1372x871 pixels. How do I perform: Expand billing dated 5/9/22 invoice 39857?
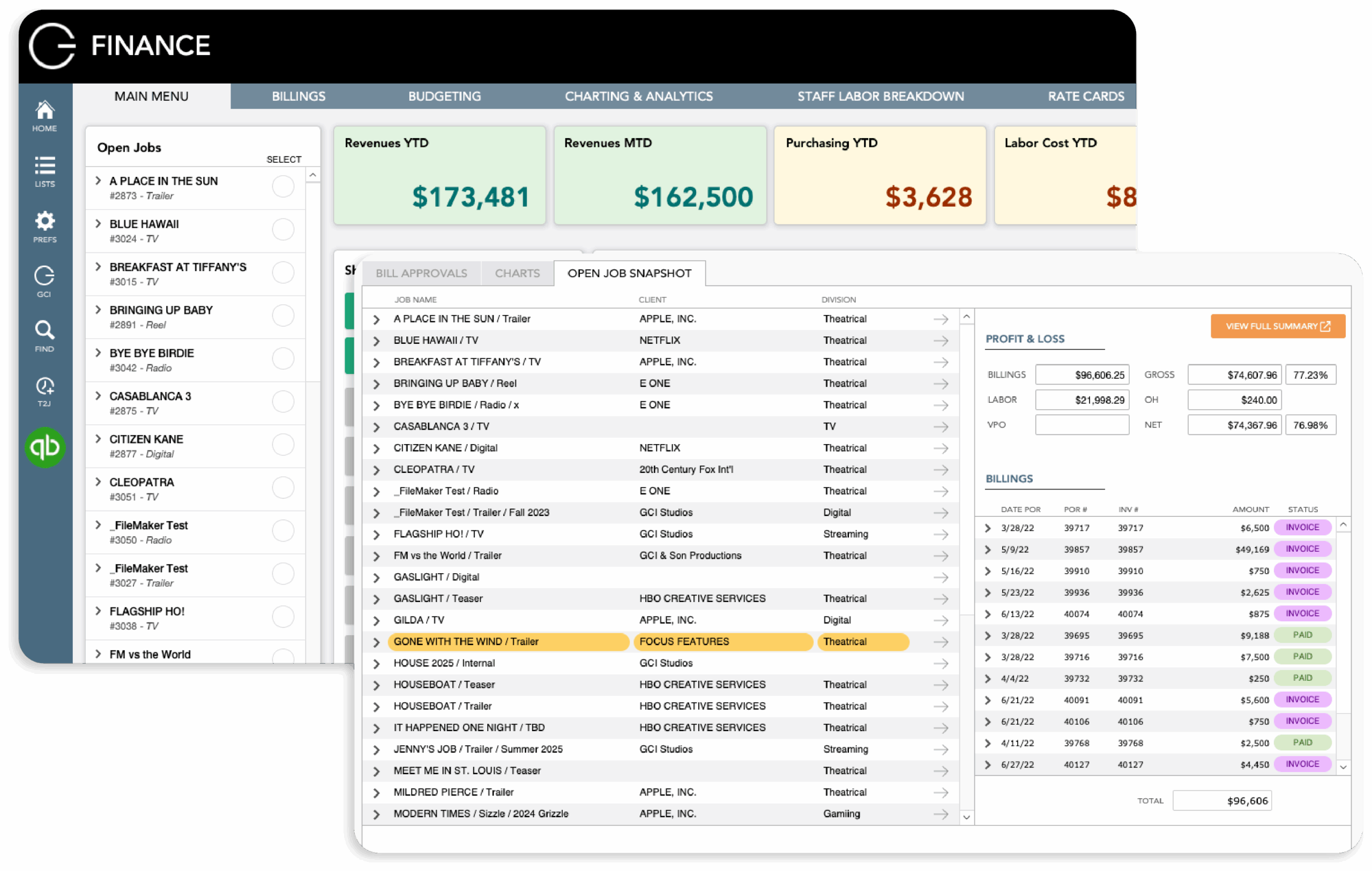tap(988, 550)
